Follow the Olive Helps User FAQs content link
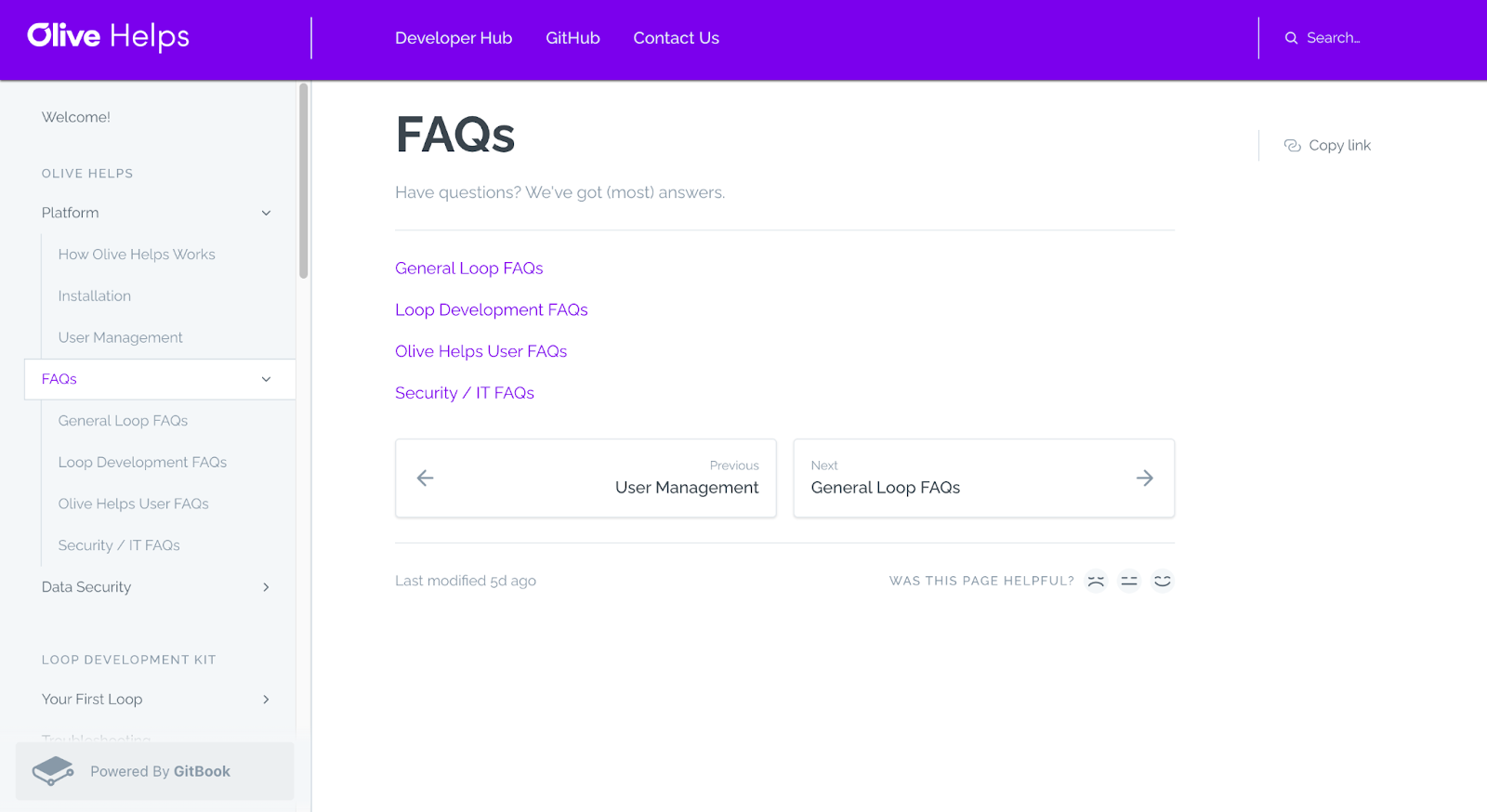This screenshot has width=1487, height=812. [x=481, y=352]
